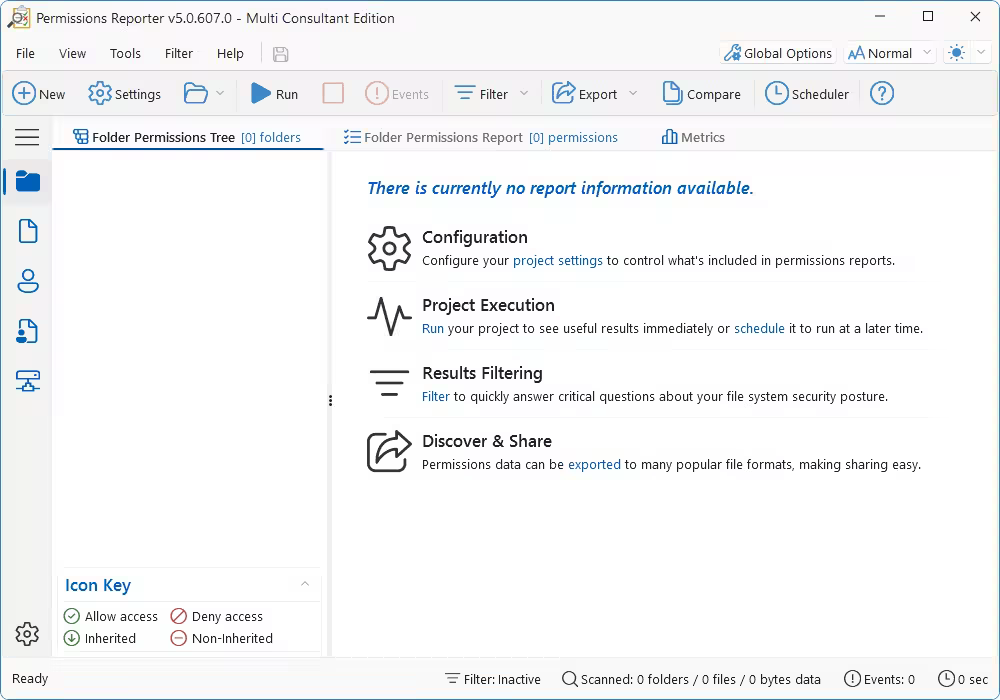The image size is (1000, 700).
Task: Toggle the hamburger menu in sidebar
Action: tap(27, 138)
